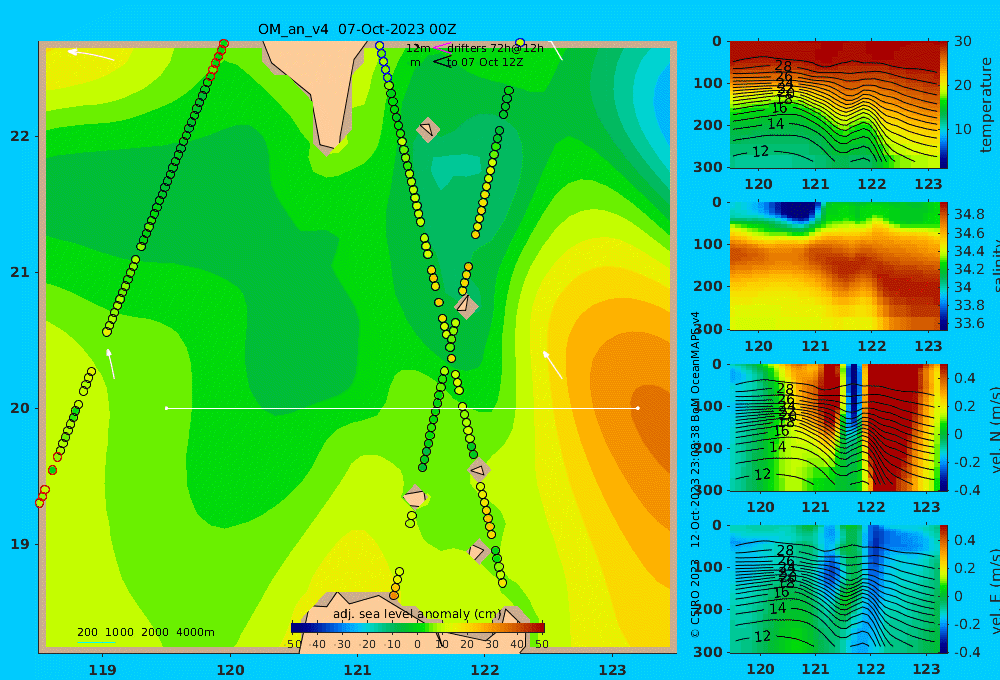Select the 'to 07 Oct 12Z' legend text
Screen dimensions: 1000x680
point(485,63)
